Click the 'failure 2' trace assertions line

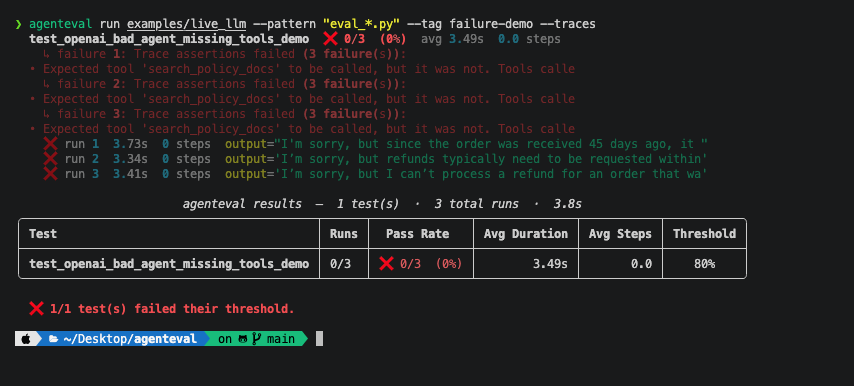tap(225, 84)
